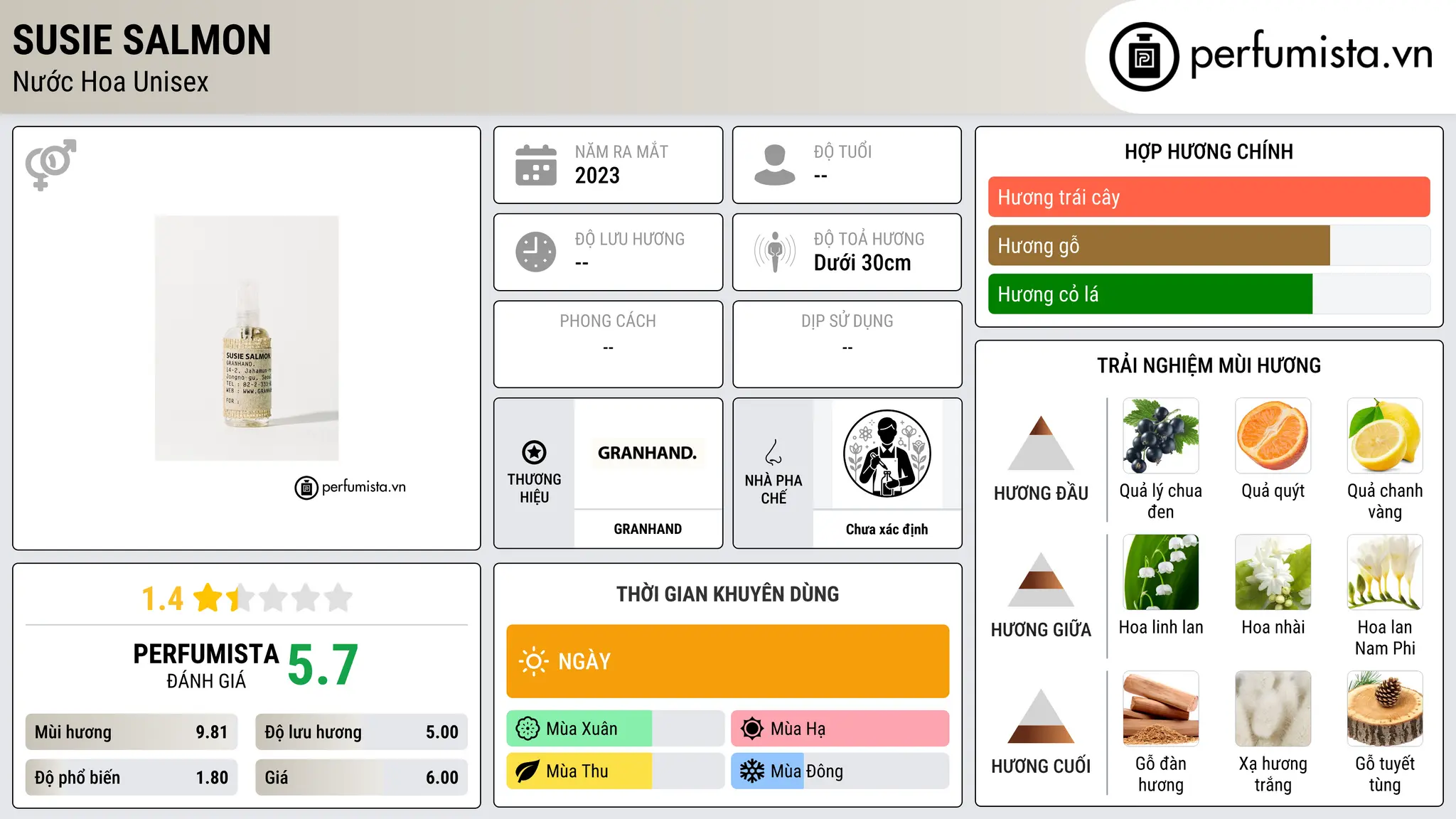
Task: Click the Dưới 30cm sillage value
Action: pos(862,263)
